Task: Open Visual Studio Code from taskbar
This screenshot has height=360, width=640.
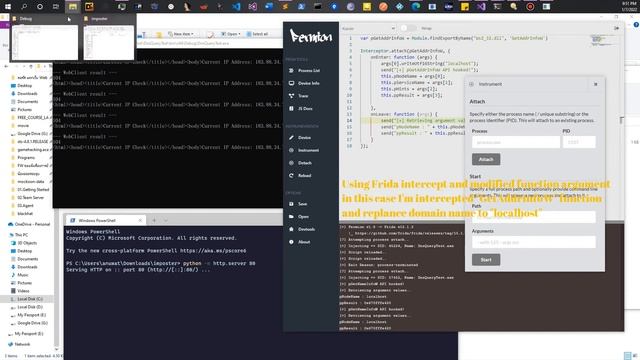Action: (x=236, y=7)
